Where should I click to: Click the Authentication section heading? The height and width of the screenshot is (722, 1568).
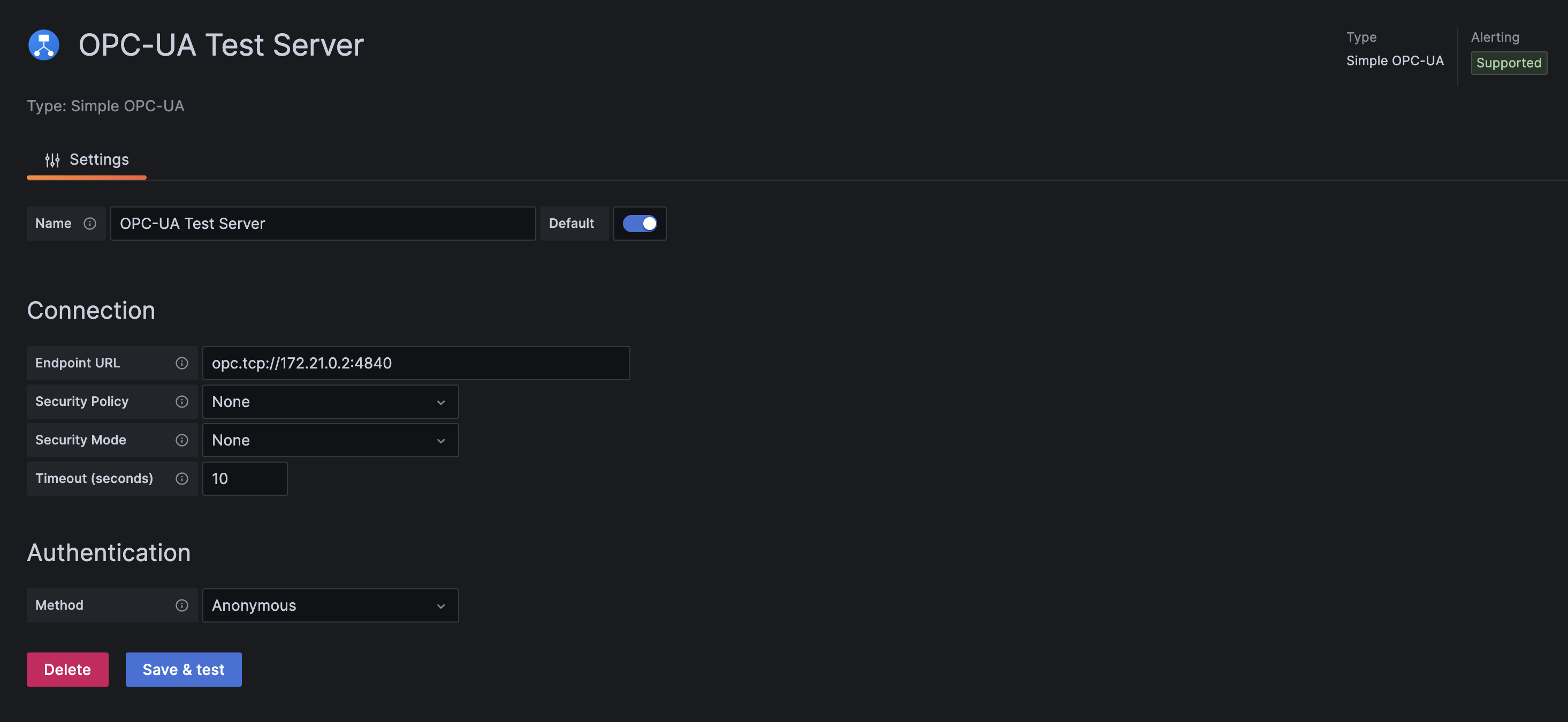pyautogui.click(x=109, y=553)
